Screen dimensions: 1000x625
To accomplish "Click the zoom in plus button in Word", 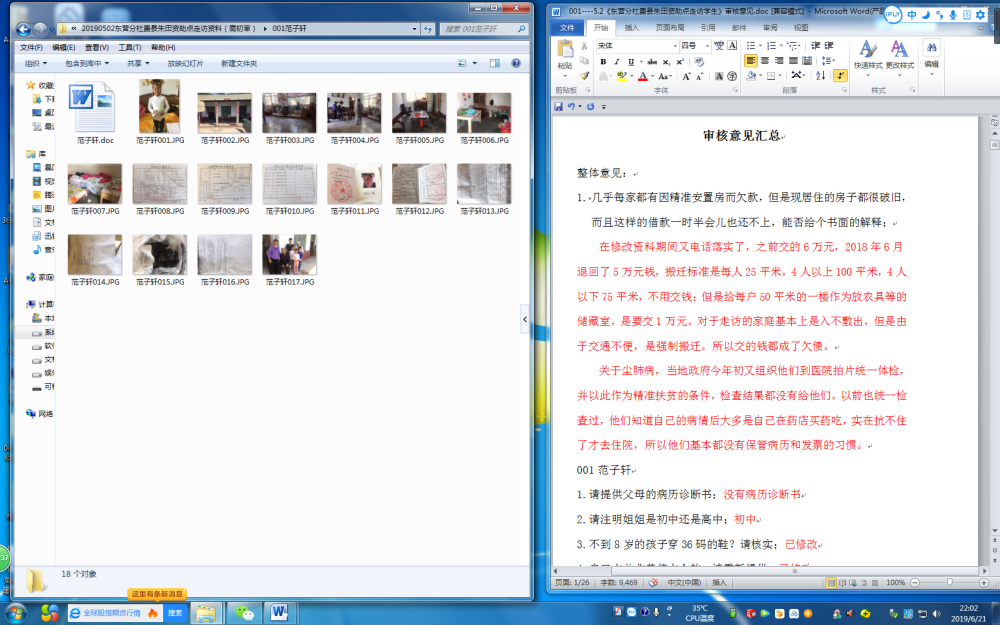I will point(983,582).
